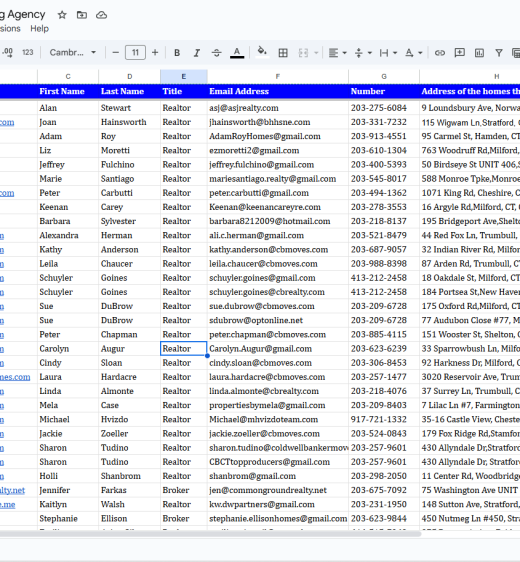
Task: Select Hainsworth last name cell
Action: [x=129, y=122]
